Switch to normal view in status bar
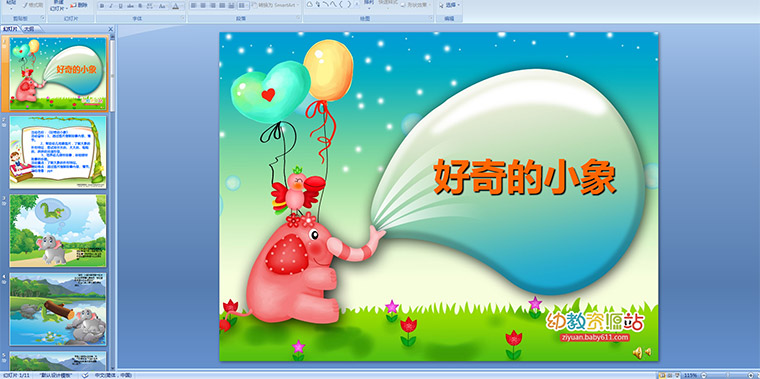 (662, 375)
